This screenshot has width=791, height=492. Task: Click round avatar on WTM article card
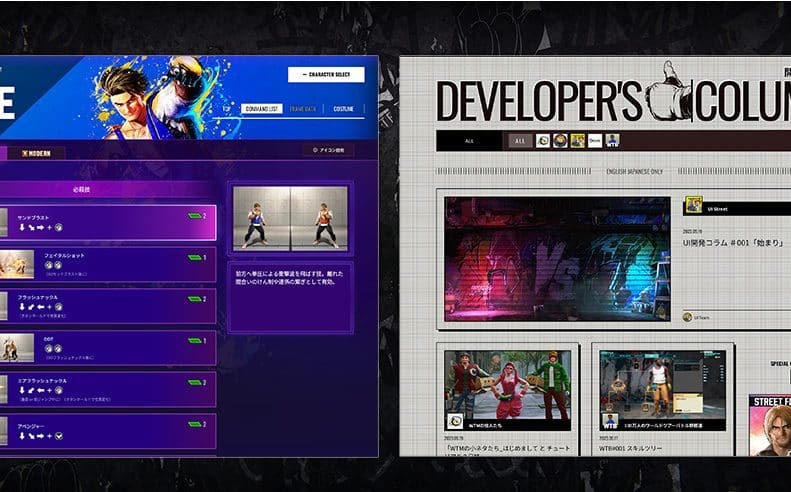(455, 421)
